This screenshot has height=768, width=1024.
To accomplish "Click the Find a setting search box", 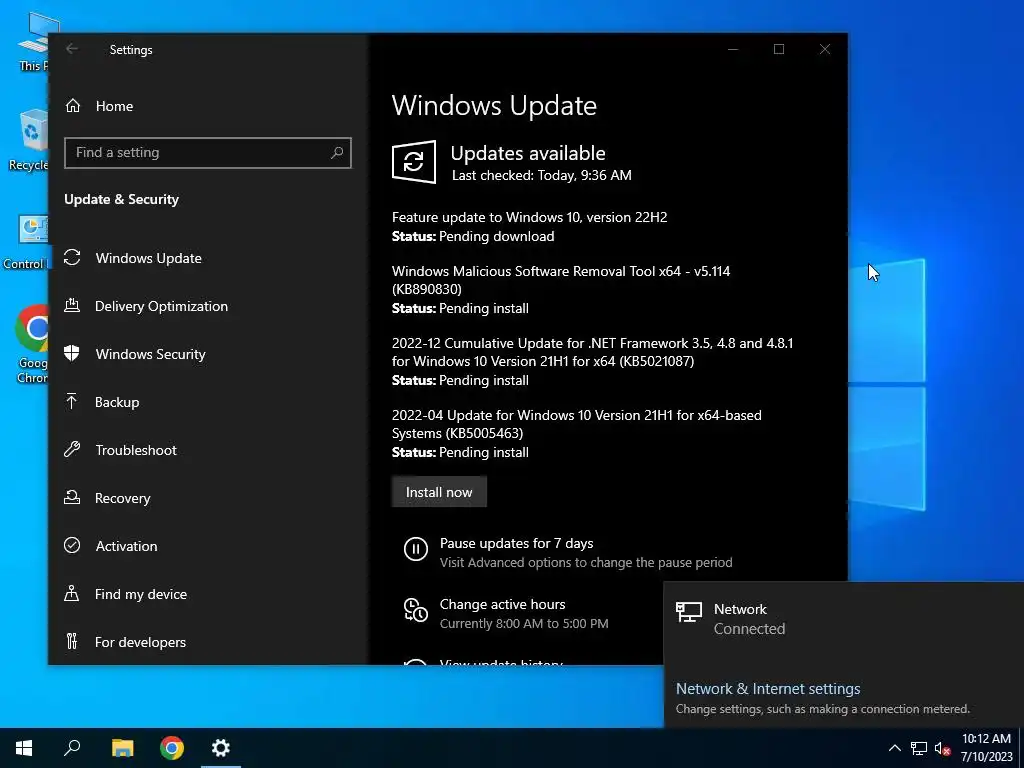I will [208, 153].
